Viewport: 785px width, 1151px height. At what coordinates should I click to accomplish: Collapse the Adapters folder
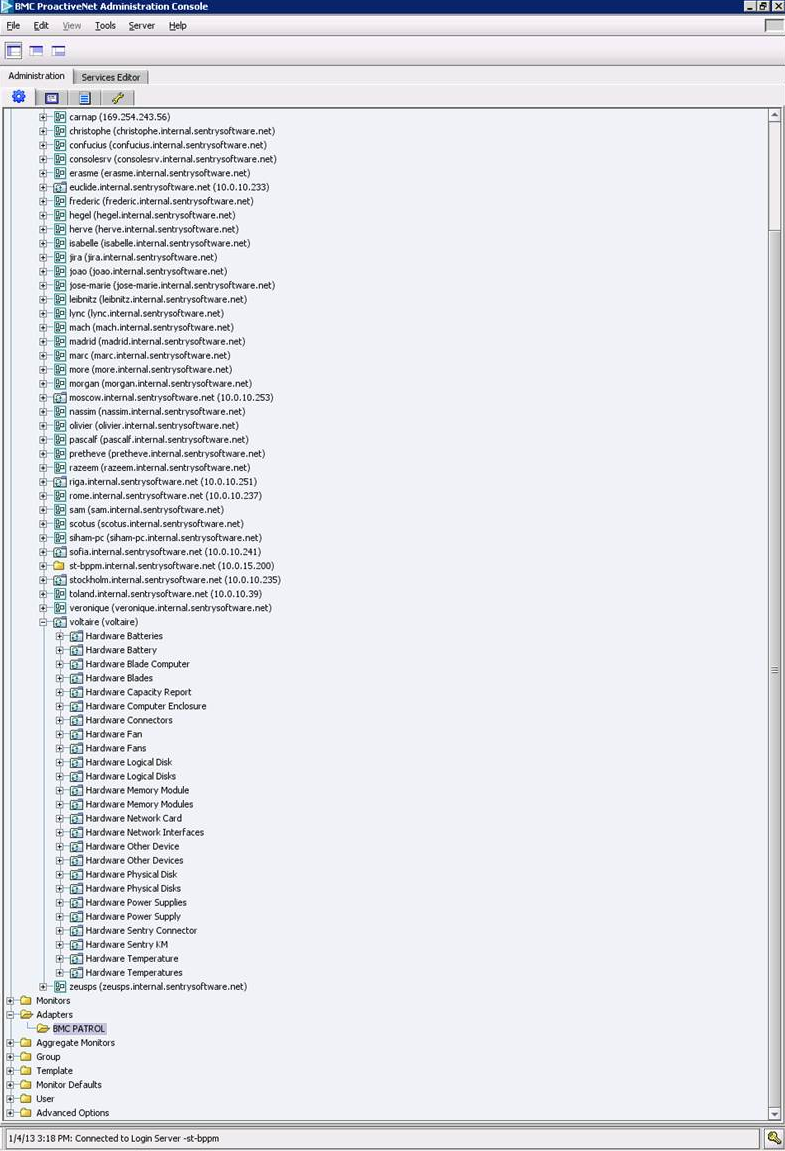pos(10,1014)
